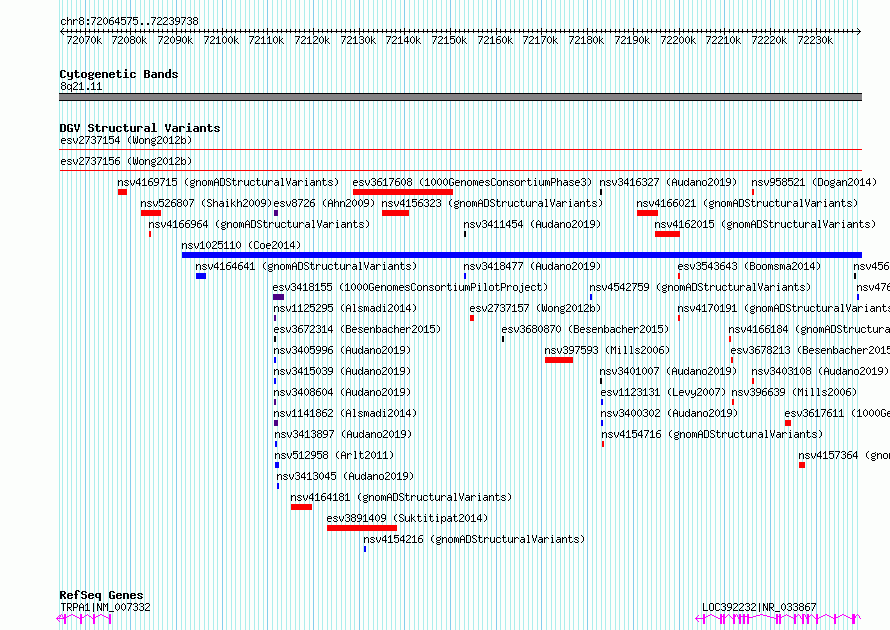Select the purple bar under esv3418155

pyautogui.click(x=279, y=297)
